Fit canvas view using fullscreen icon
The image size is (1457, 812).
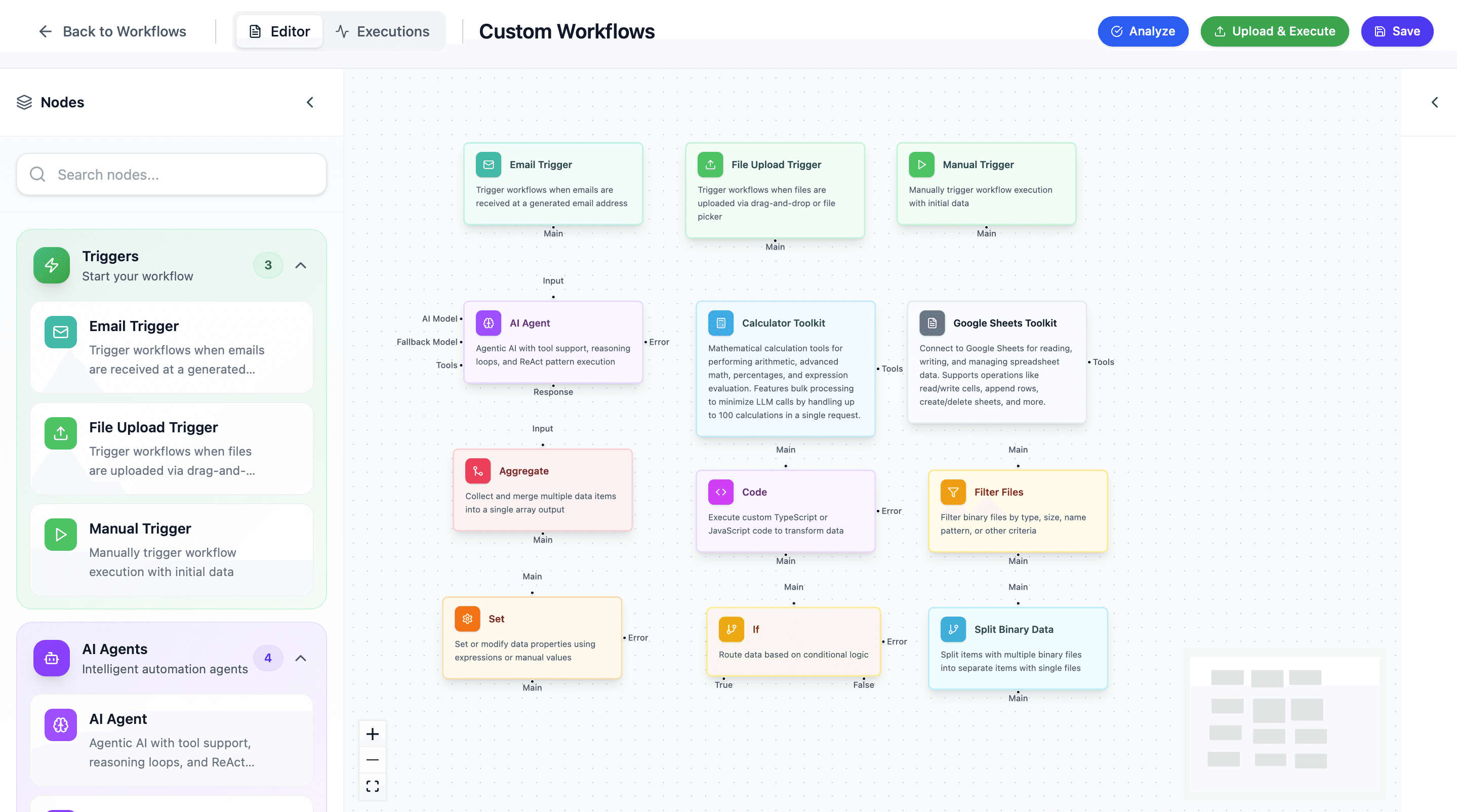372,786
